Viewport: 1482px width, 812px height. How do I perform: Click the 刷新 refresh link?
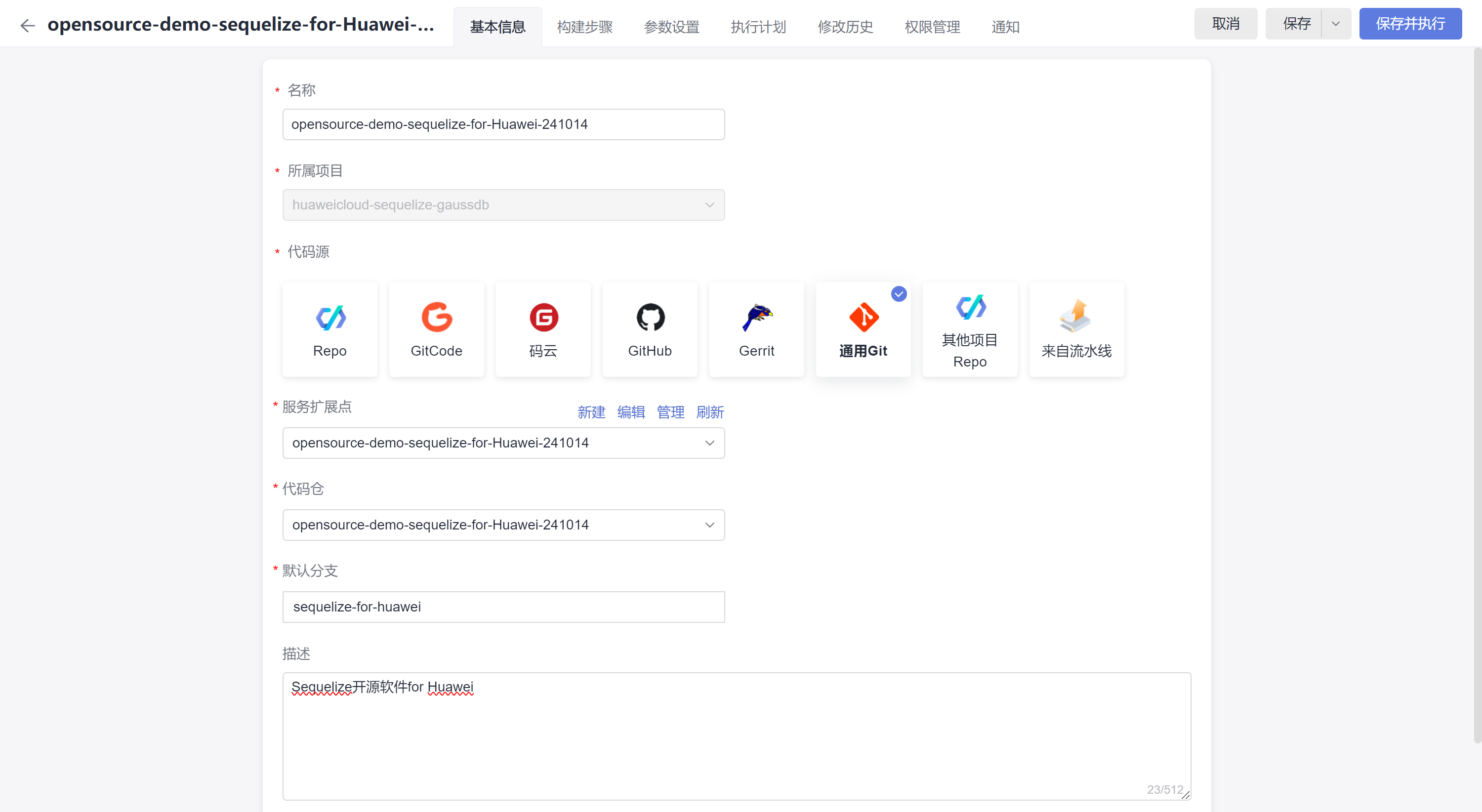(x=709, y=412)
